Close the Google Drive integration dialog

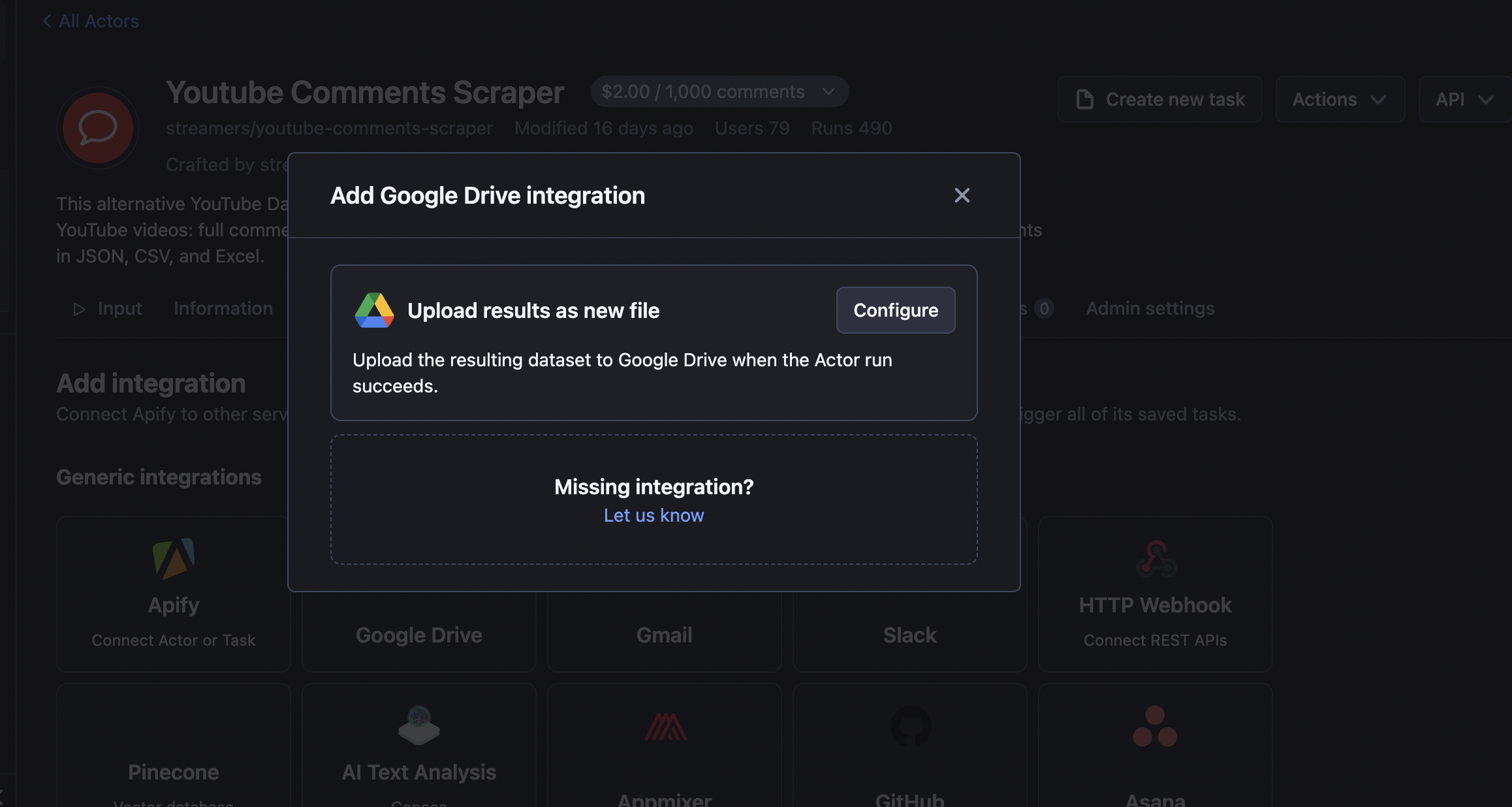[962, 195]
